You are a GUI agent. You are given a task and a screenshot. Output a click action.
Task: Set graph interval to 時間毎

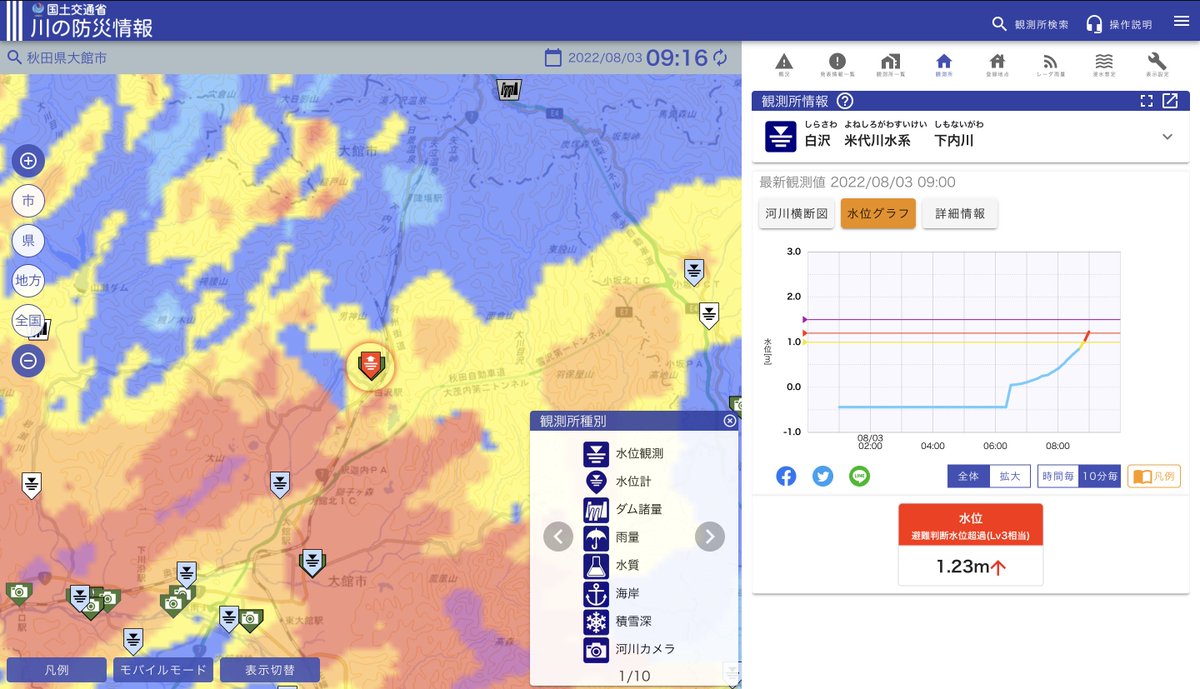point(1058,477)
